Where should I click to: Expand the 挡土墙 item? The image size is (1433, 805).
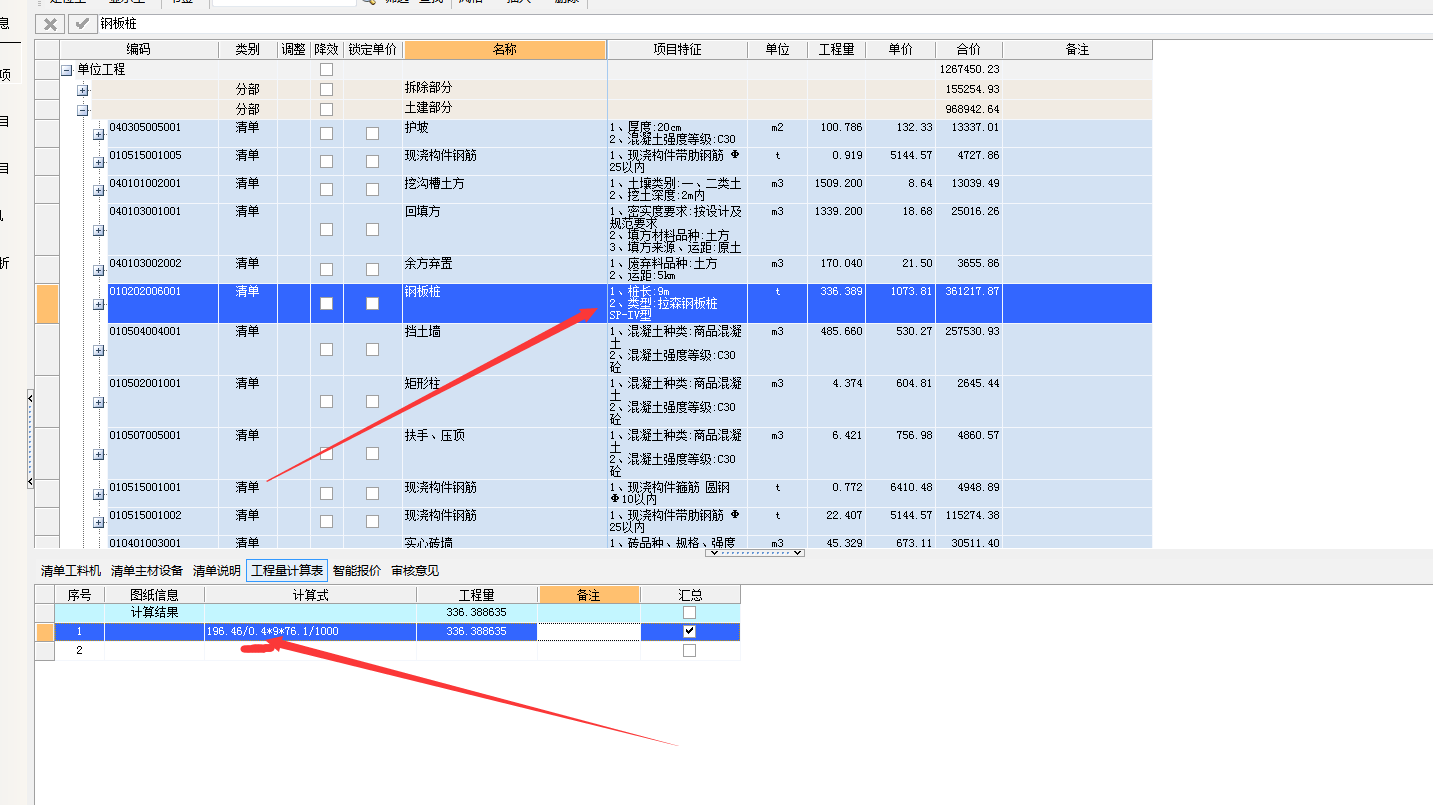click(x=99, y=350)
